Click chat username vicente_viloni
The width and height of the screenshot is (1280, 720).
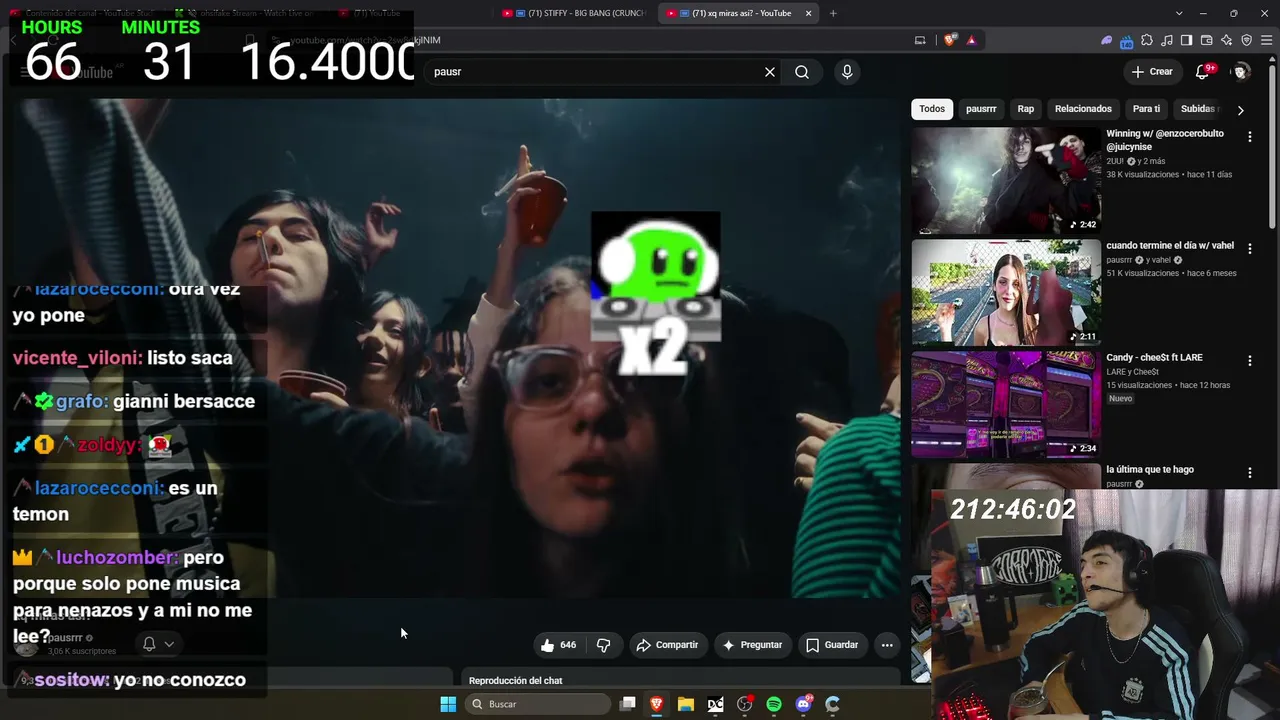[x=77, y=358]
